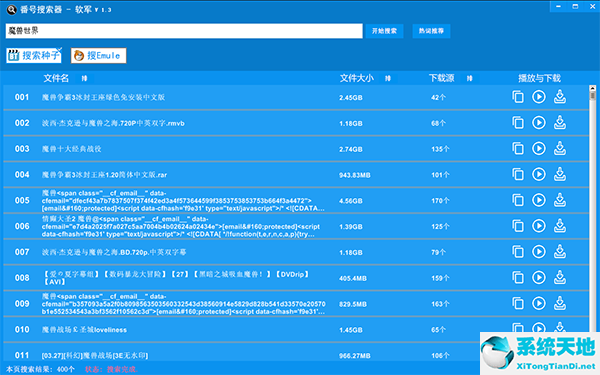
Task: Play the row 007 result
Action: tap(539, 252)
